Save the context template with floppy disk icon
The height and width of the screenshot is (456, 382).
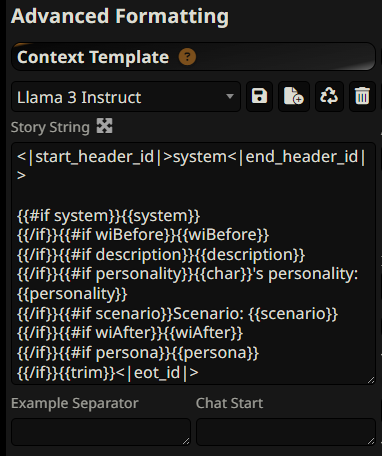coord(259,96)
